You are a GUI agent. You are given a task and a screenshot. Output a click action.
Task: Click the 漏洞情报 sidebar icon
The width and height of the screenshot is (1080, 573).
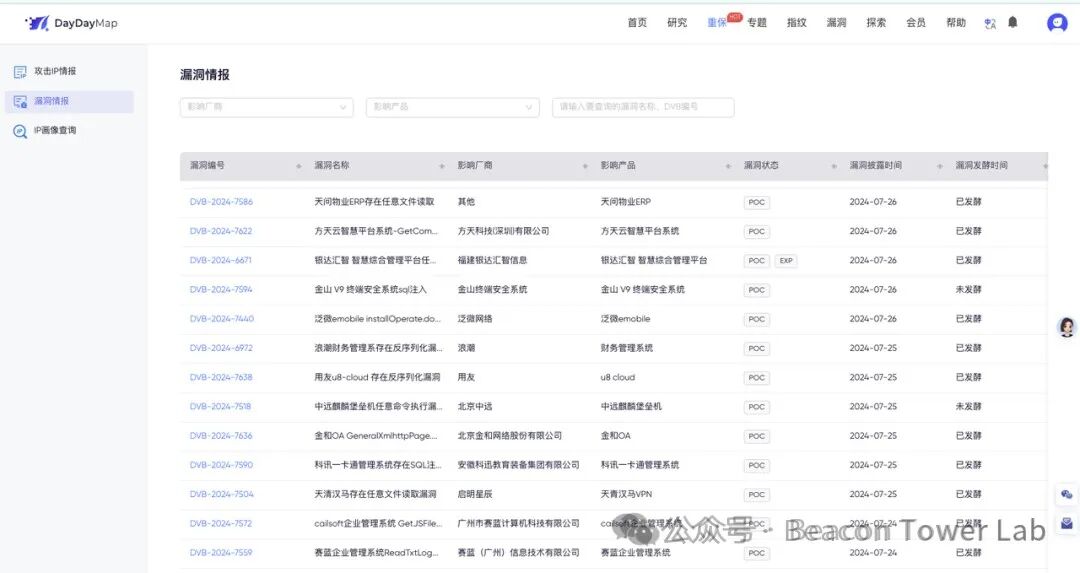point(20,101)
